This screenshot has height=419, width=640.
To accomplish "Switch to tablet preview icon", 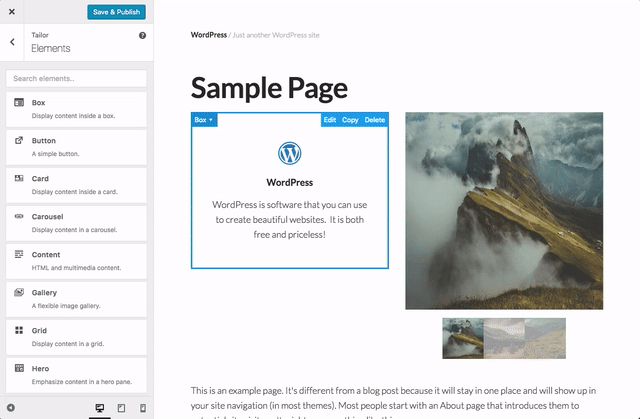I will [x=121, y=408].
